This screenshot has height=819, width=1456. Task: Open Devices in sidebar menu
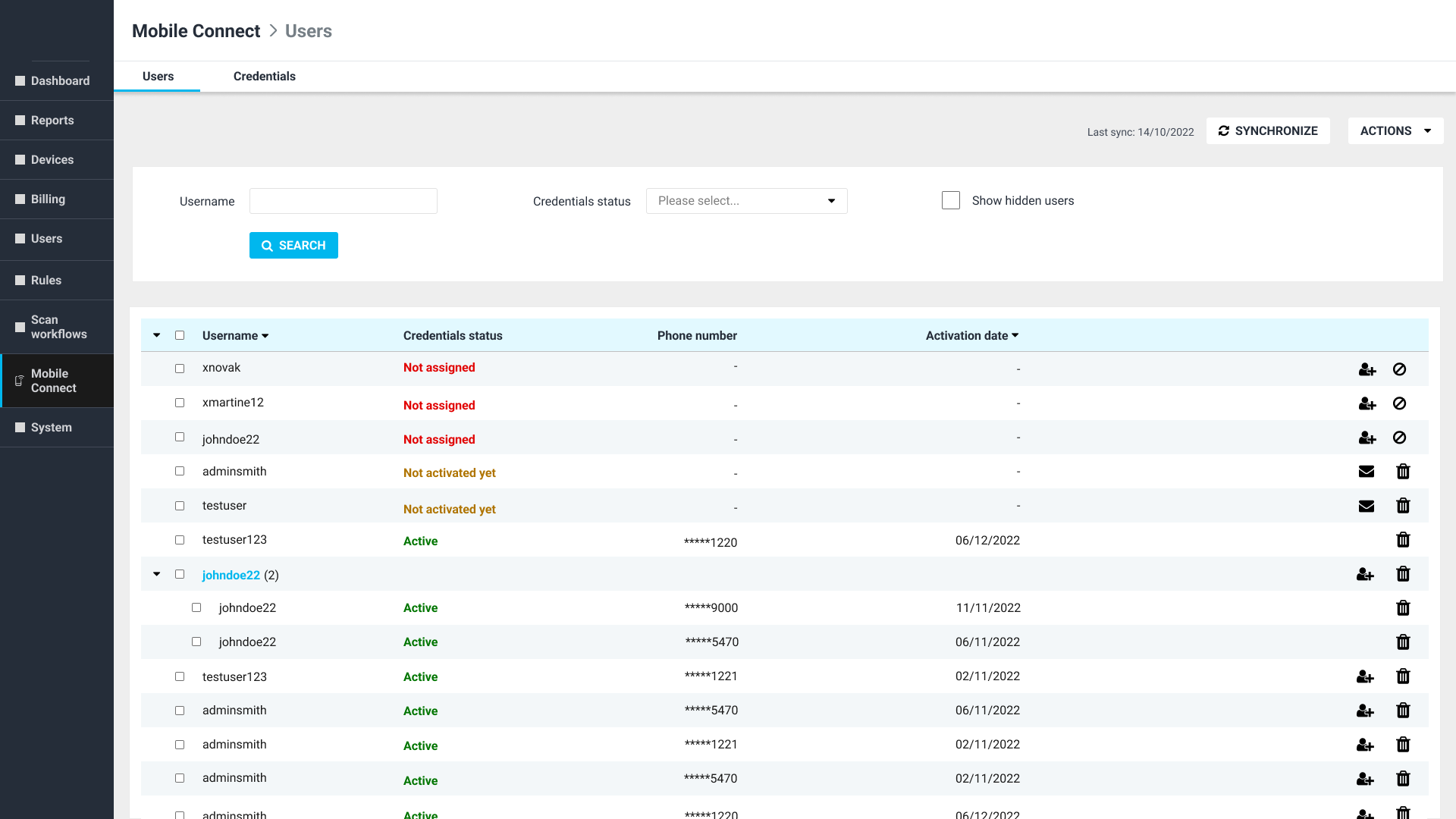click(x=52, y=160)
